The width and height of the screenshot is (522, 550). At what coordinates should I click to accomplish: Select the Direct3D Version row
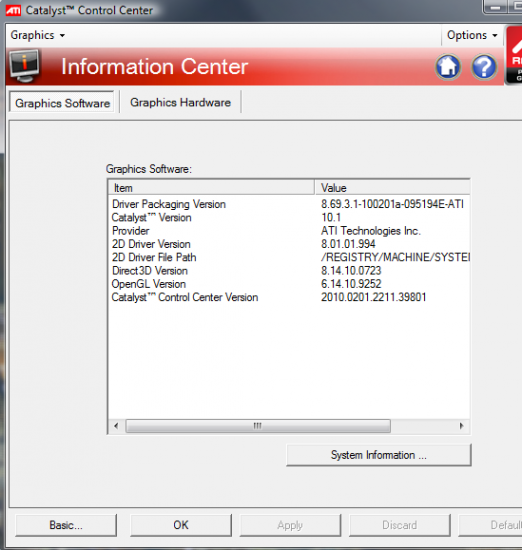coord(289,271)
